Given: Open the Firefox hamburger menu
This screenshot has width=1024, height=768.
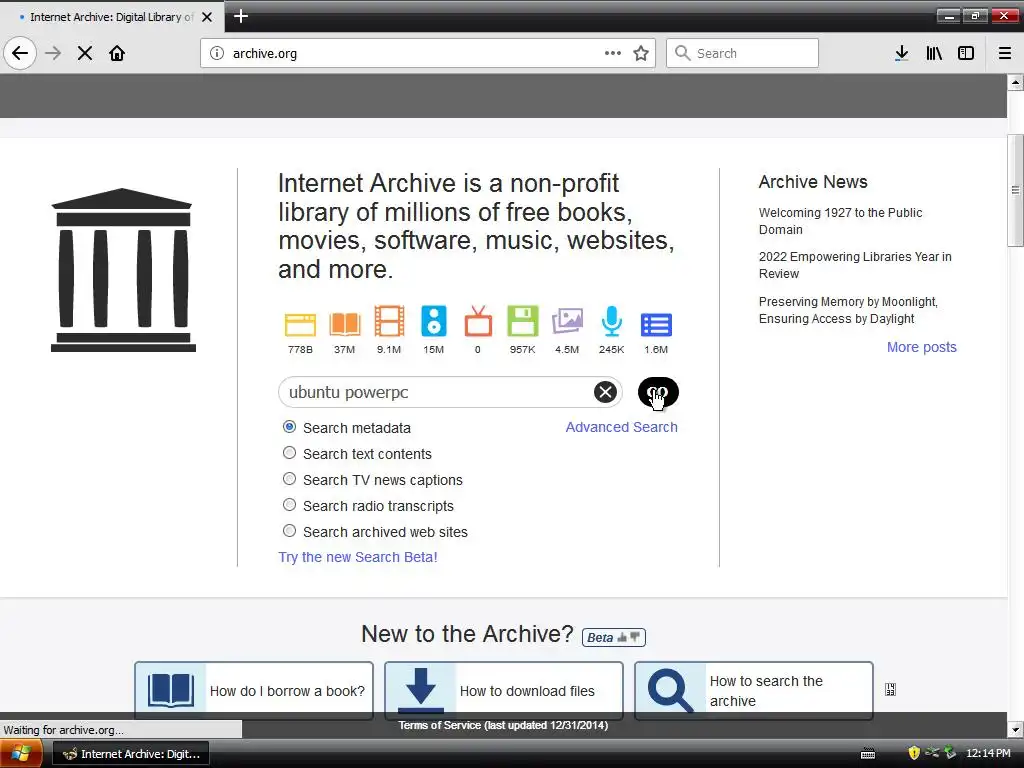Looking at the screenshot, I should pyautogui.click(x=1004, y=53).
